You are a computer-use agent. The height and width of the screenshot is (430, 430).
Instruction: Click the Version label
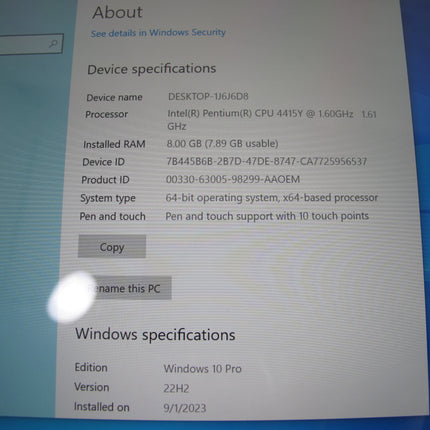92,387
